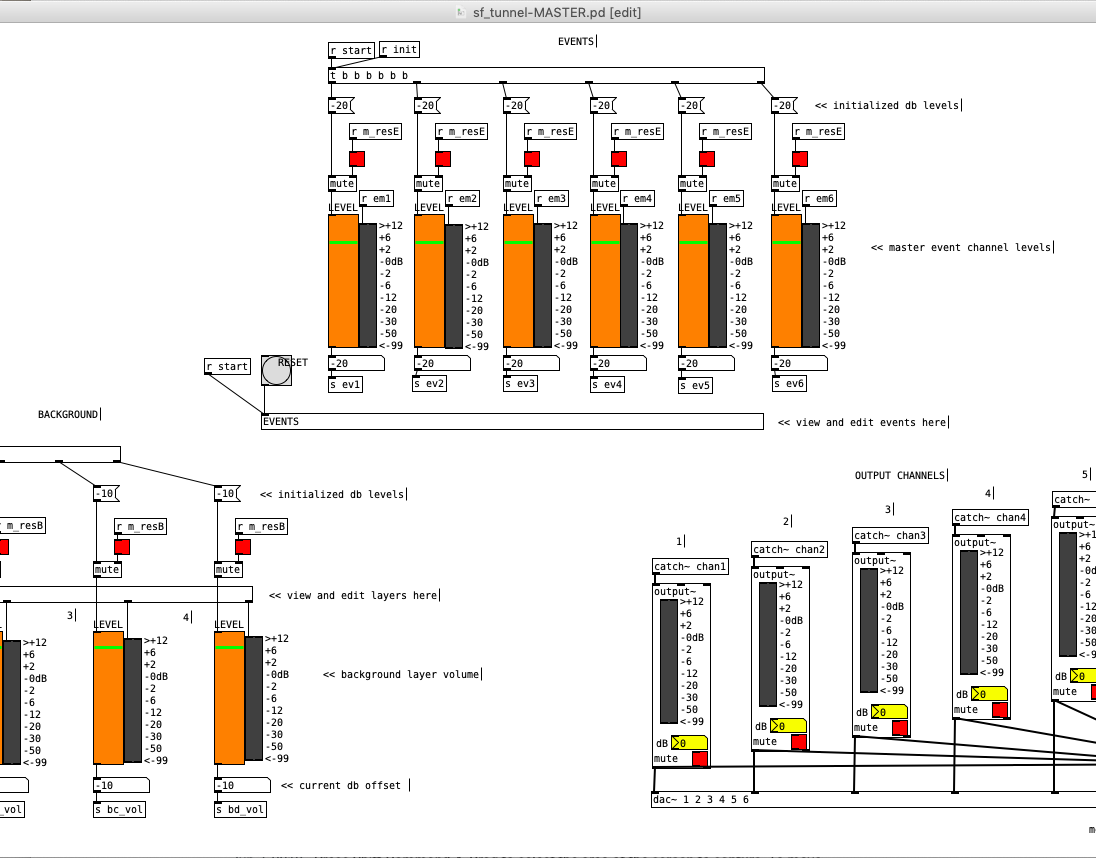Click the 'catch~ chan3' object
Screen dimensions: 1096x858
[890, 535]
